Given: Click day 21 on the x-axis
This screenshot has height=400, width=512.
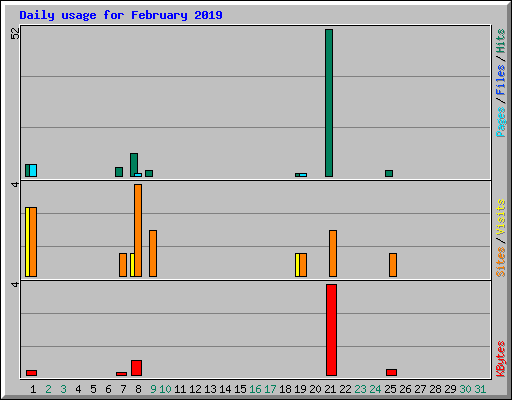Looking at the screenshot, I should (x=330, y=389).
